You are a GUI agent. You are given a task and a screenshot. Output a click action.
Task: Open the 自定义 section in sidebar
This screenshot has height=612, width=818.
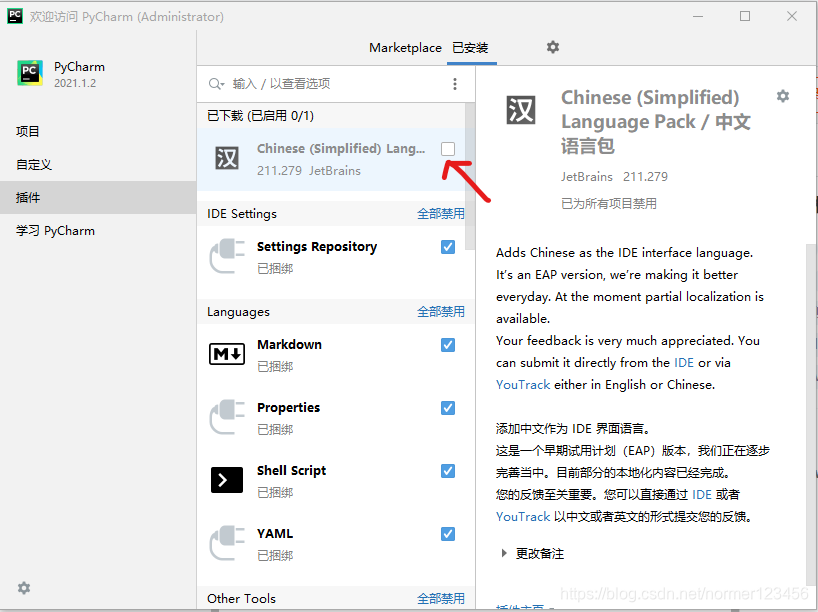point(98,165)
